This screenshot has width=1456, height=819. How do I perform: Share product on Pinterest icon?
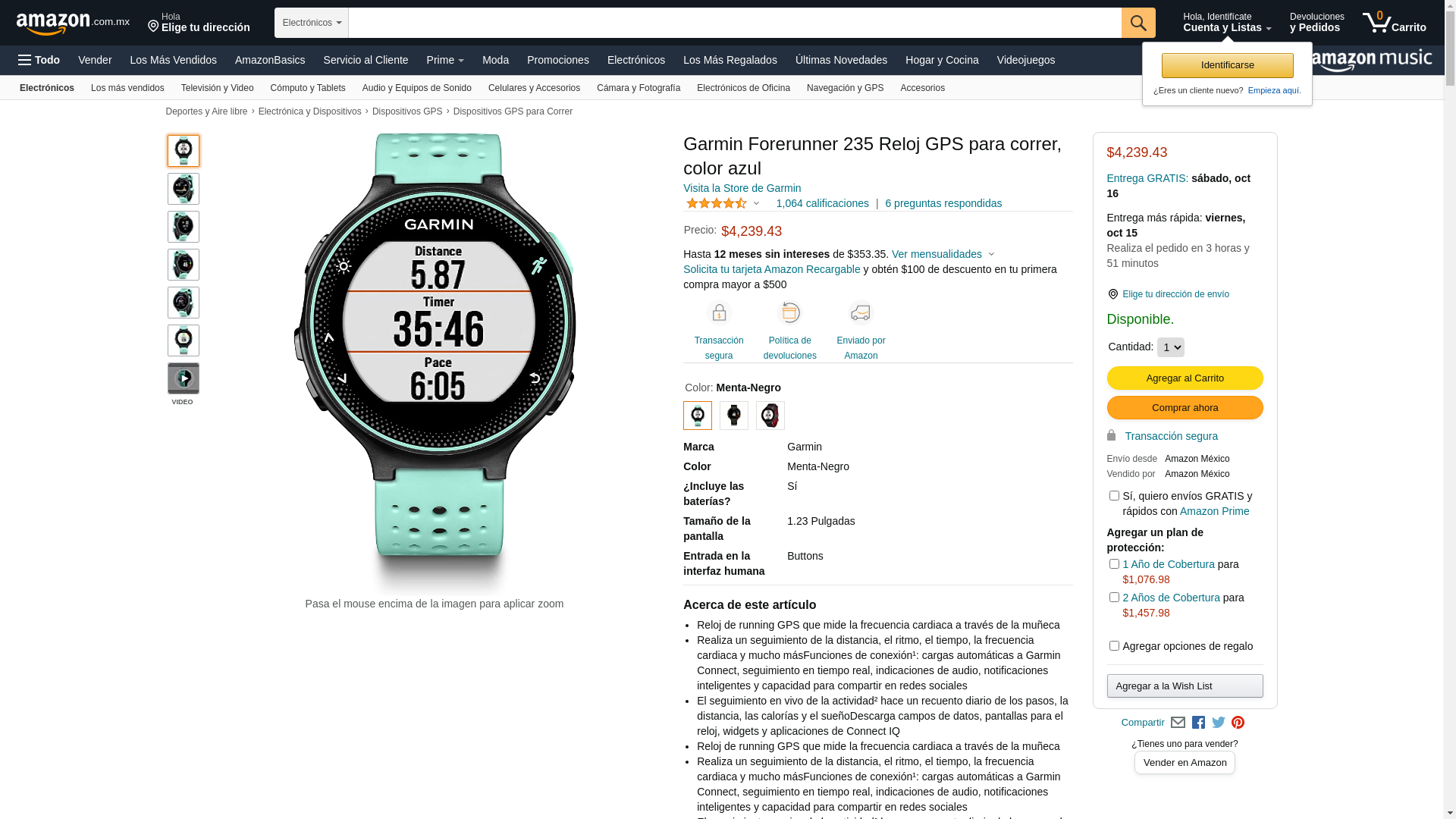pyautogui.click(x=1238, y=723)
